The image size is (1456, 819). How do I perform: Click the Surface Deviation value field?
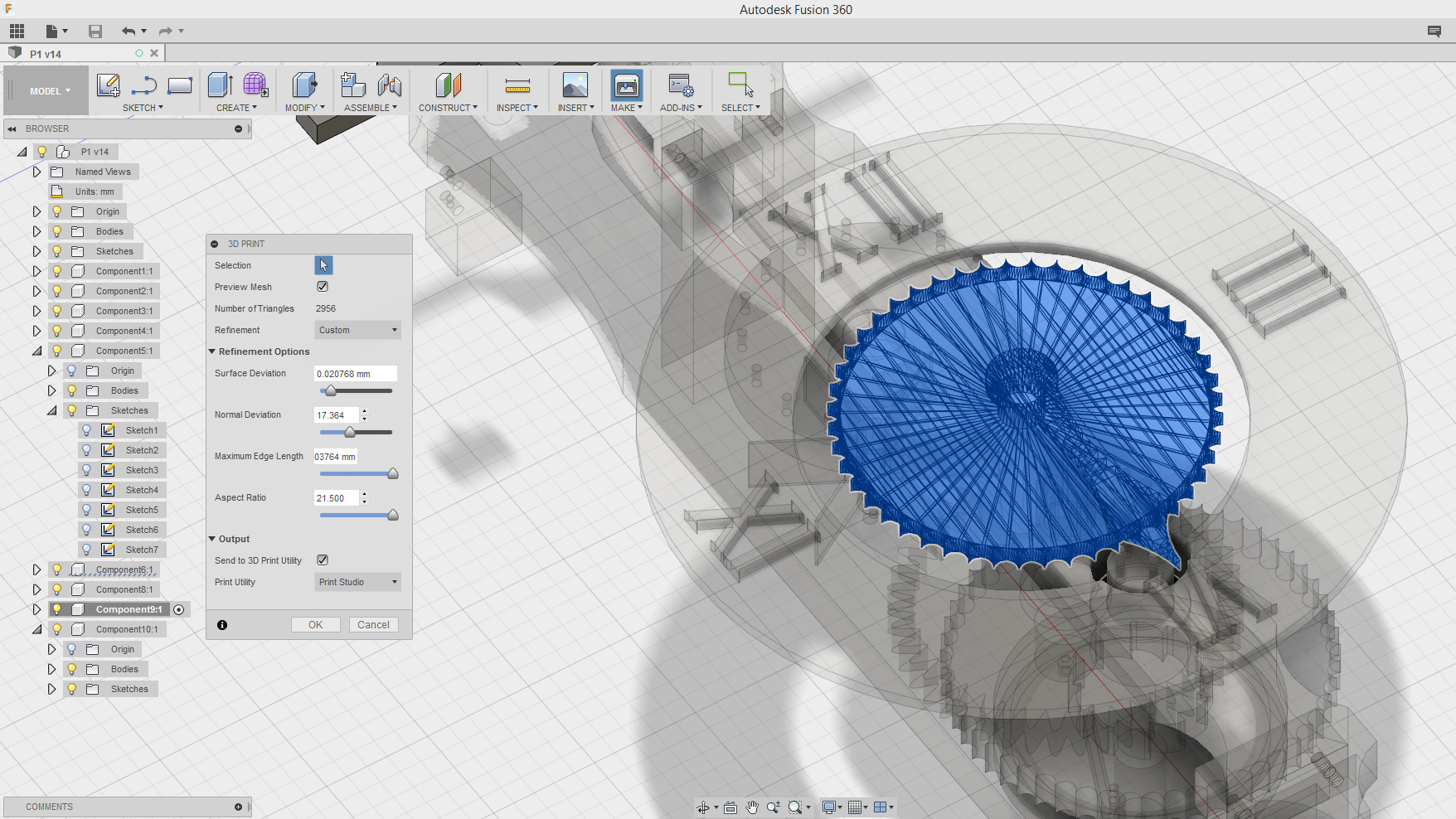356,374
